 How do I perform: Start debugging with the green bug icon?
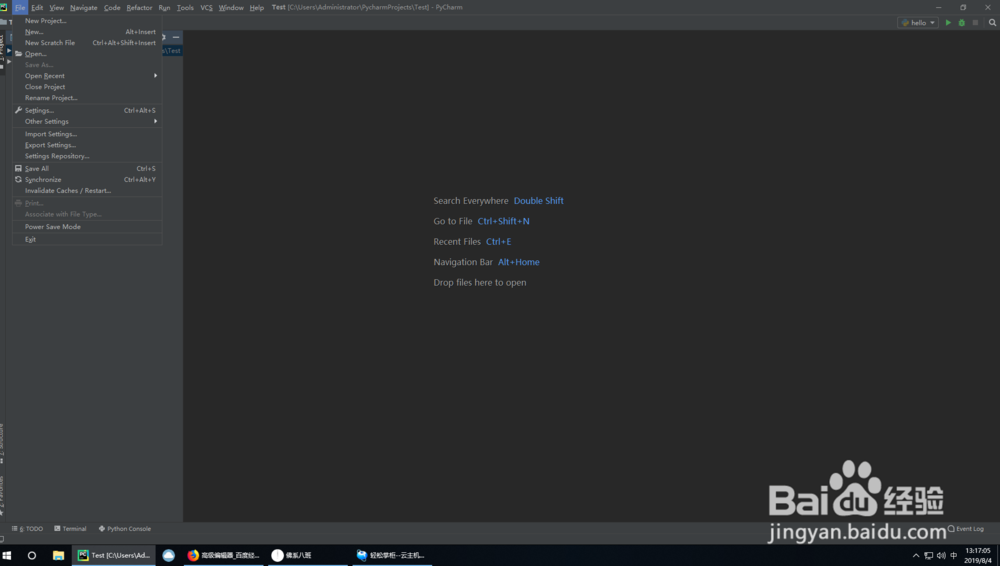point(962,22)
